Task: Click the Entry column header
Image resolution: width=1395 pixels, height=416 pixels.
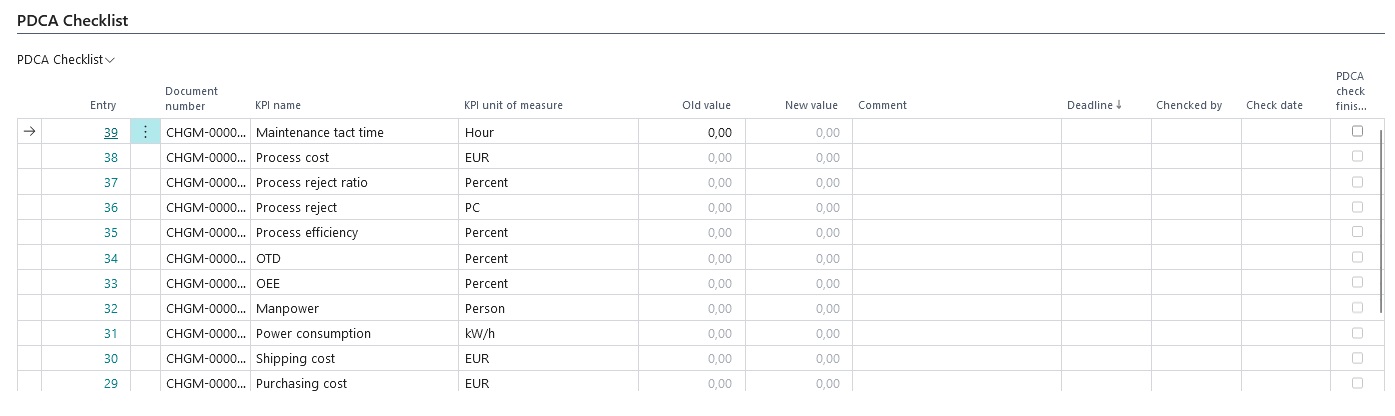Action: pos(103,105)
